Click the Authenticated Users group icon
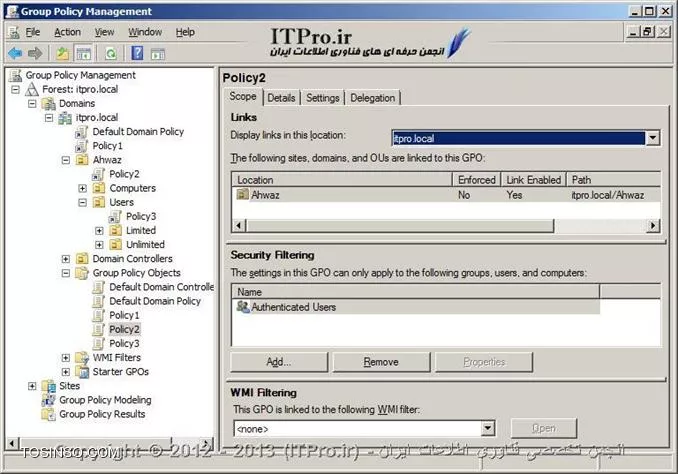 pyautogui.click(x=243, y=307)
